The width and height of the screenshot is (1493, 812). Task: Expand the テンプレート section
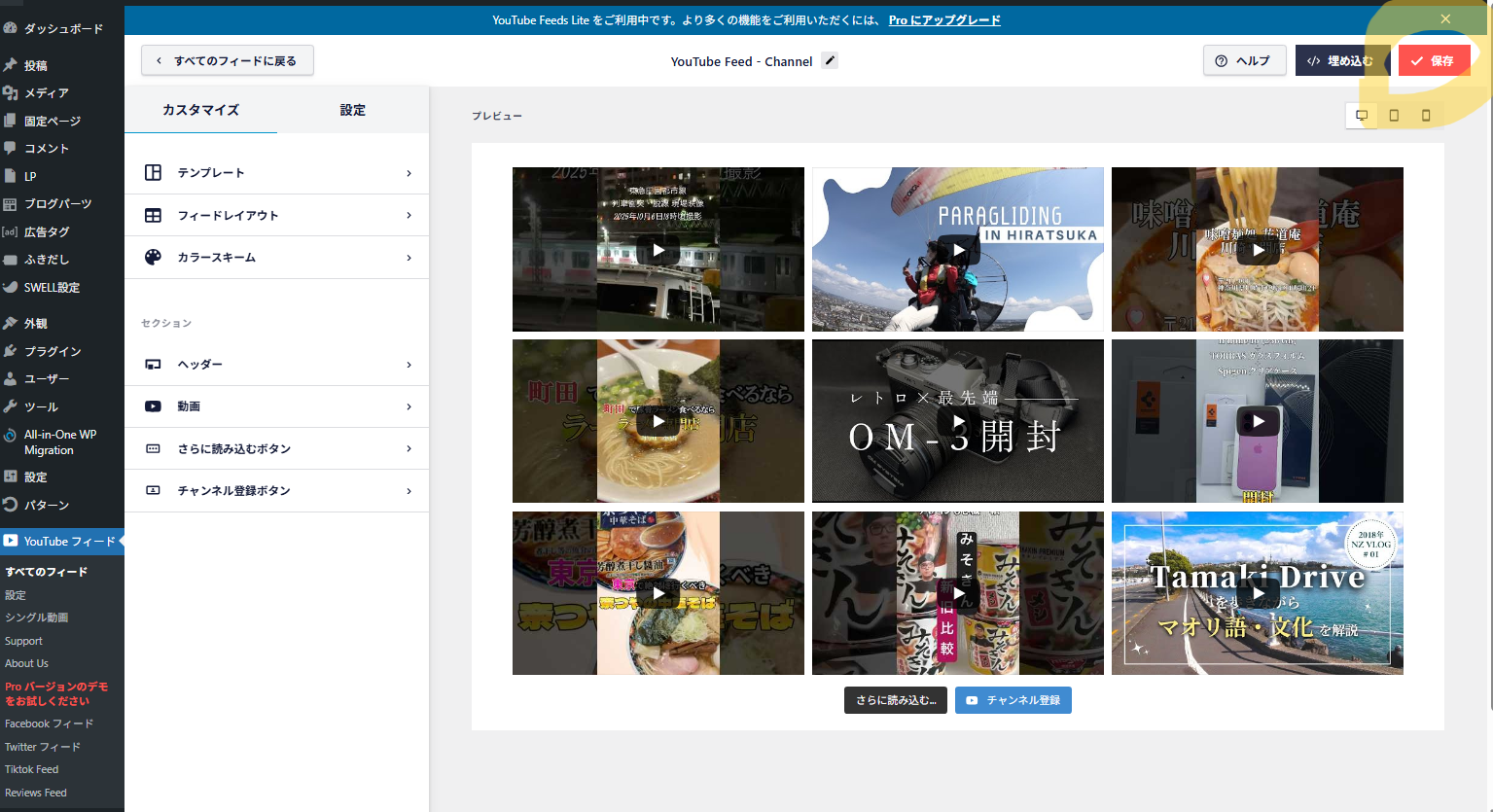click(x=277, y=173)
